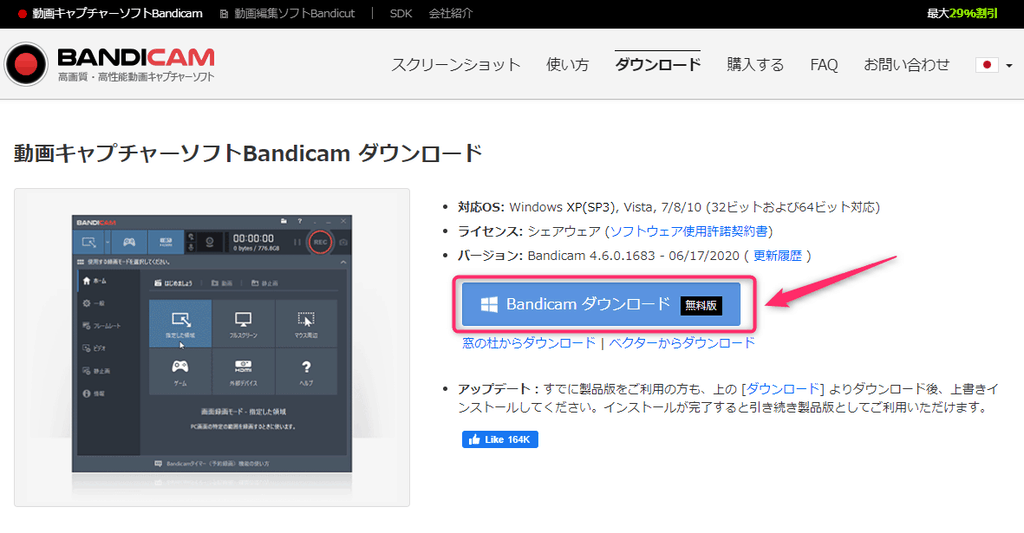This screenshot has width=1024, height=533.
Task: Choose the ヘルプ tile in preview
Action: tap(306, 371)
